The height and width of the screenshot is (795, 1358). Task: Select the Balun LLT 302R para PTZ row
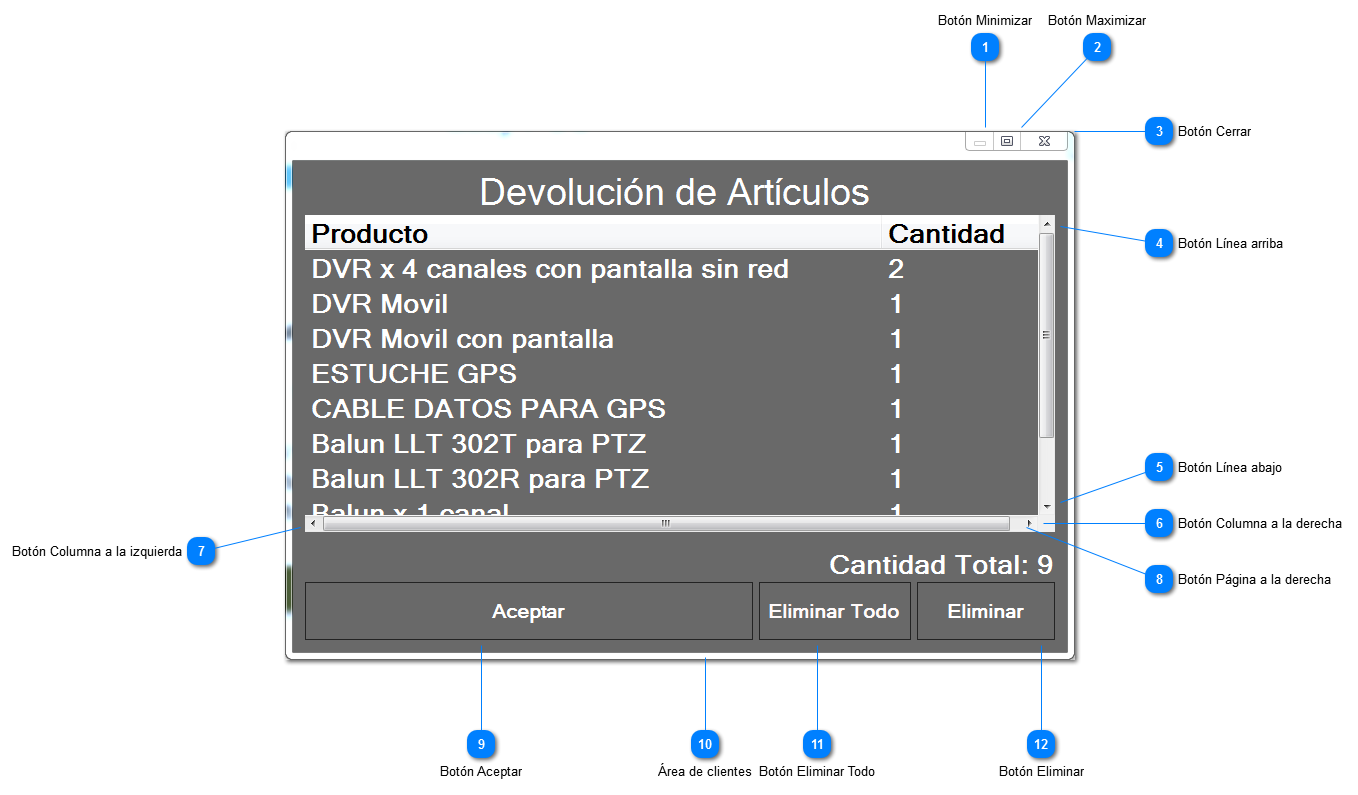tap(480, 479)
